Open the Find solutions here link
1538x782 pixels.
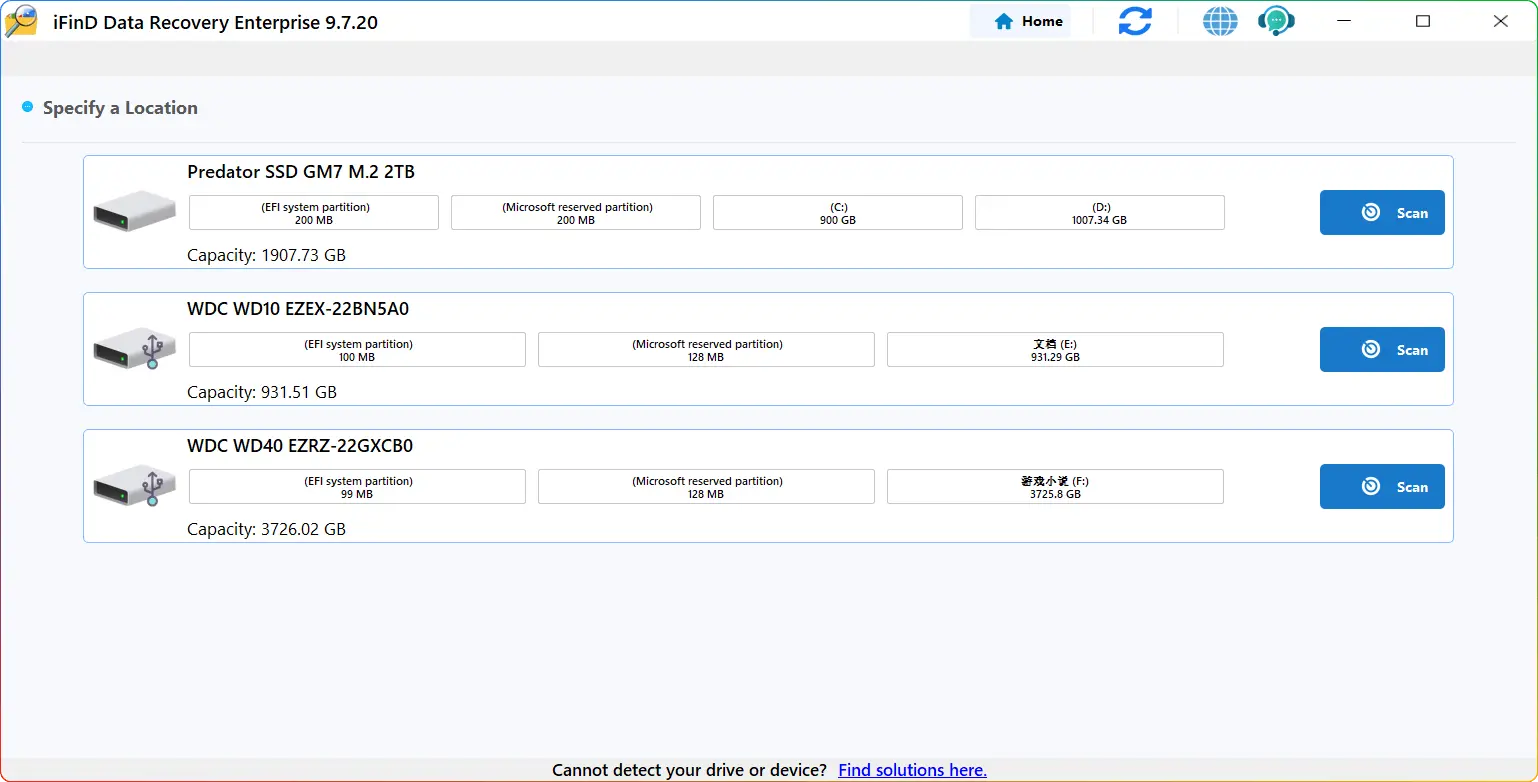pyautogui.click(x=912, y=770)
